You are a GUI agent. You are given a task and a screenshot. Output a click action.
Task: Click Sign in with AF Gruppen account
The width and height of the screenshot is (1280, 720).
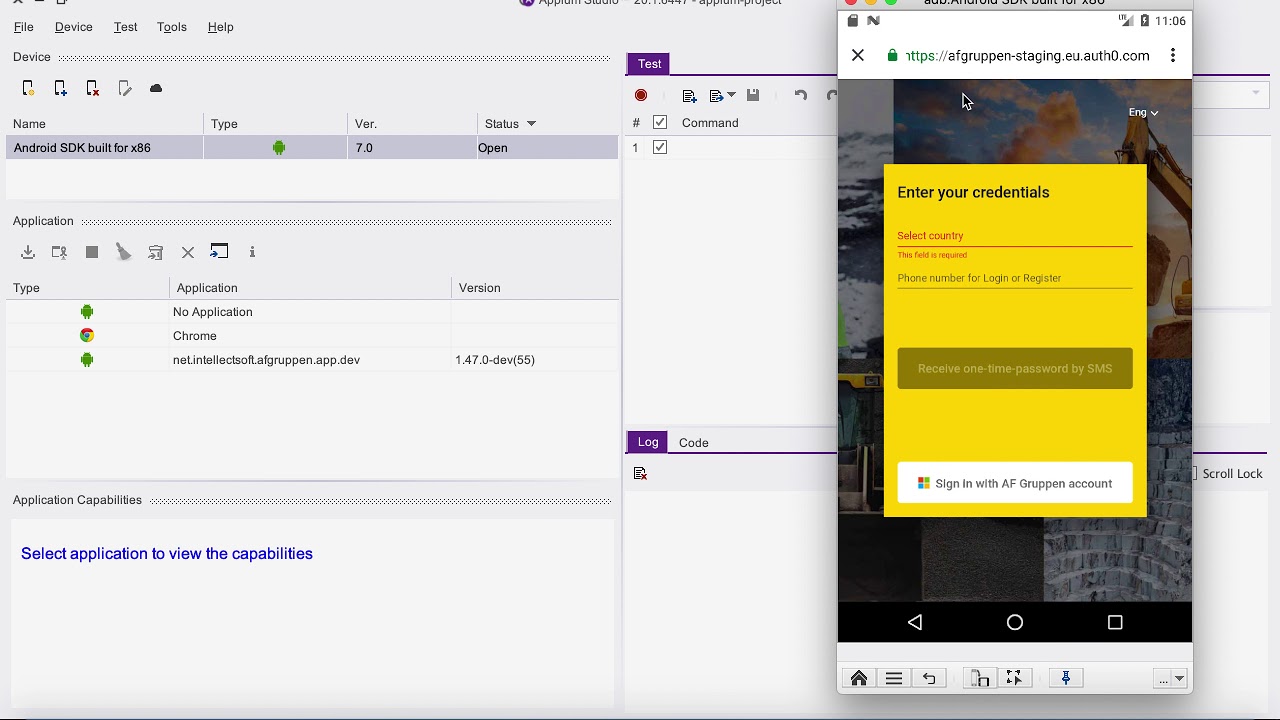tap(1015, 484)
